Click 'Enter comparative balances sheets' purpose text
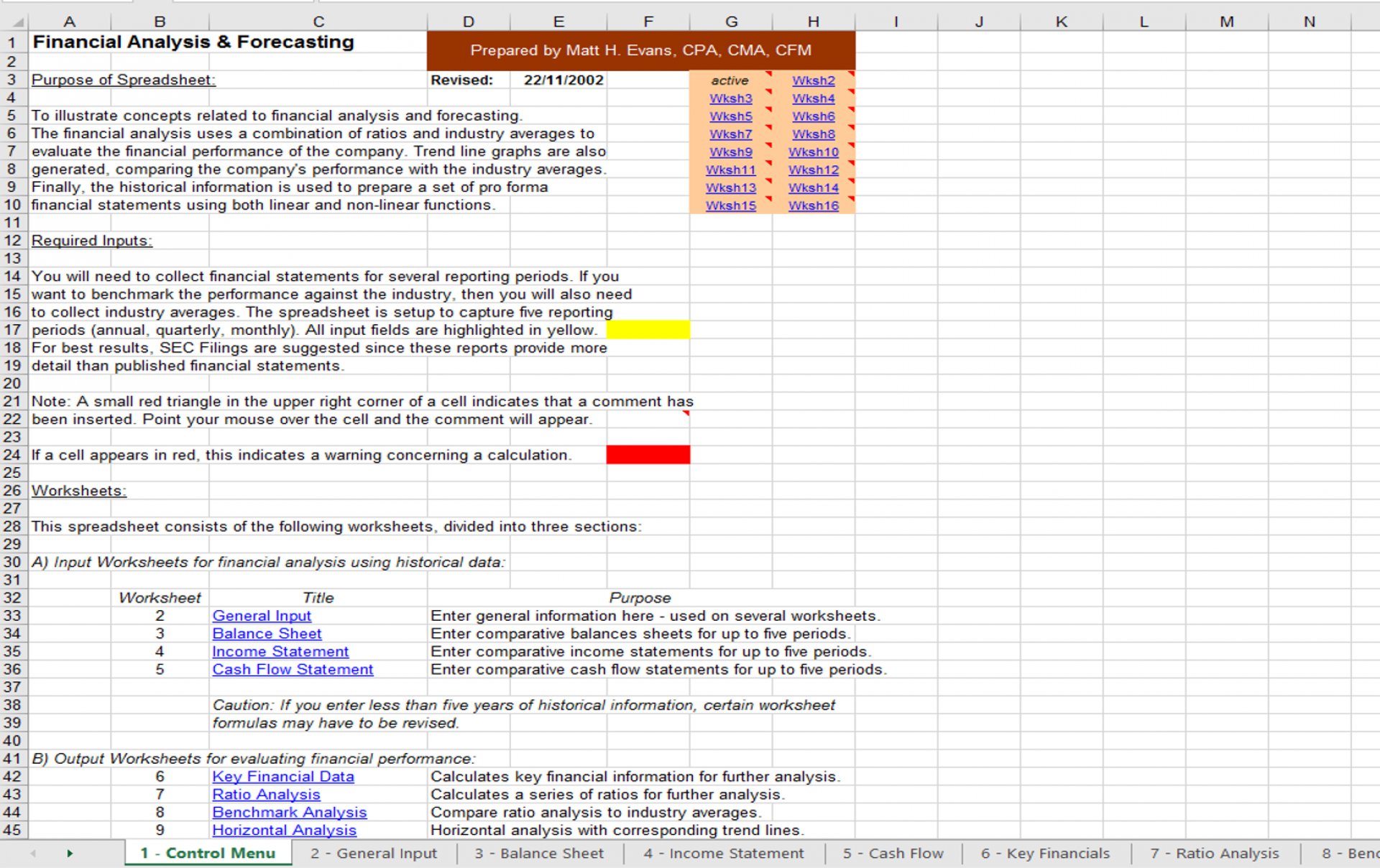Screen dimensions: 1380x868 640,634
